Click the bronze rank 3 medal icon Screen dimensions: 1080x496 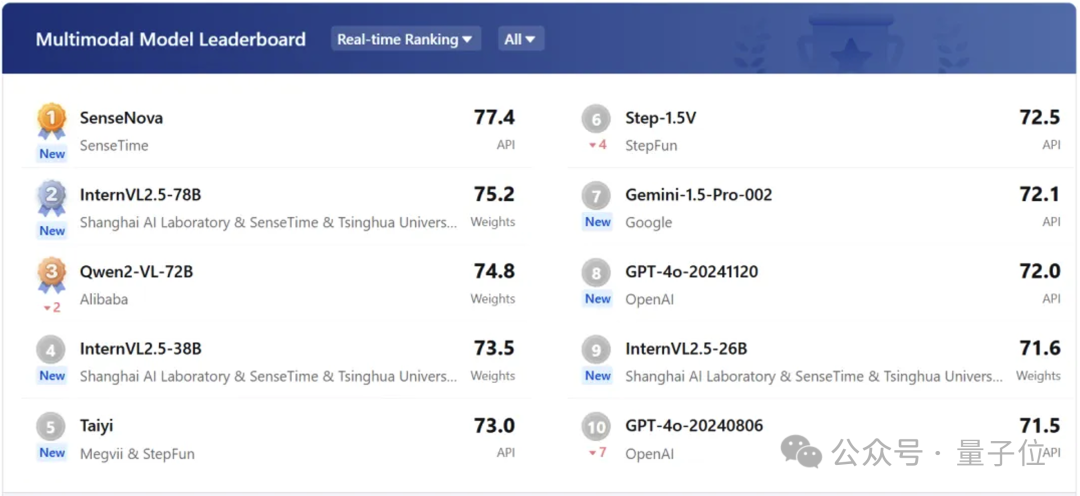(52, 273)
